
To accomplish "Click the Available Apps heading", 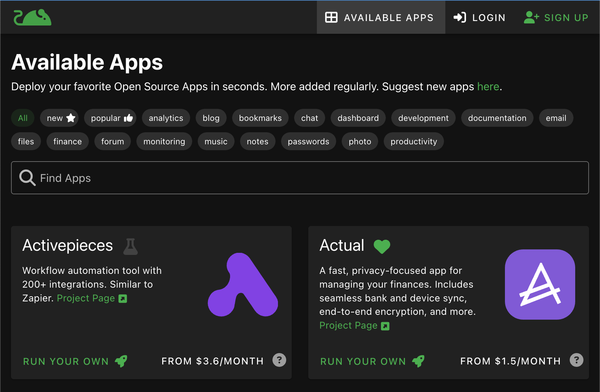I will click(87, 62).
